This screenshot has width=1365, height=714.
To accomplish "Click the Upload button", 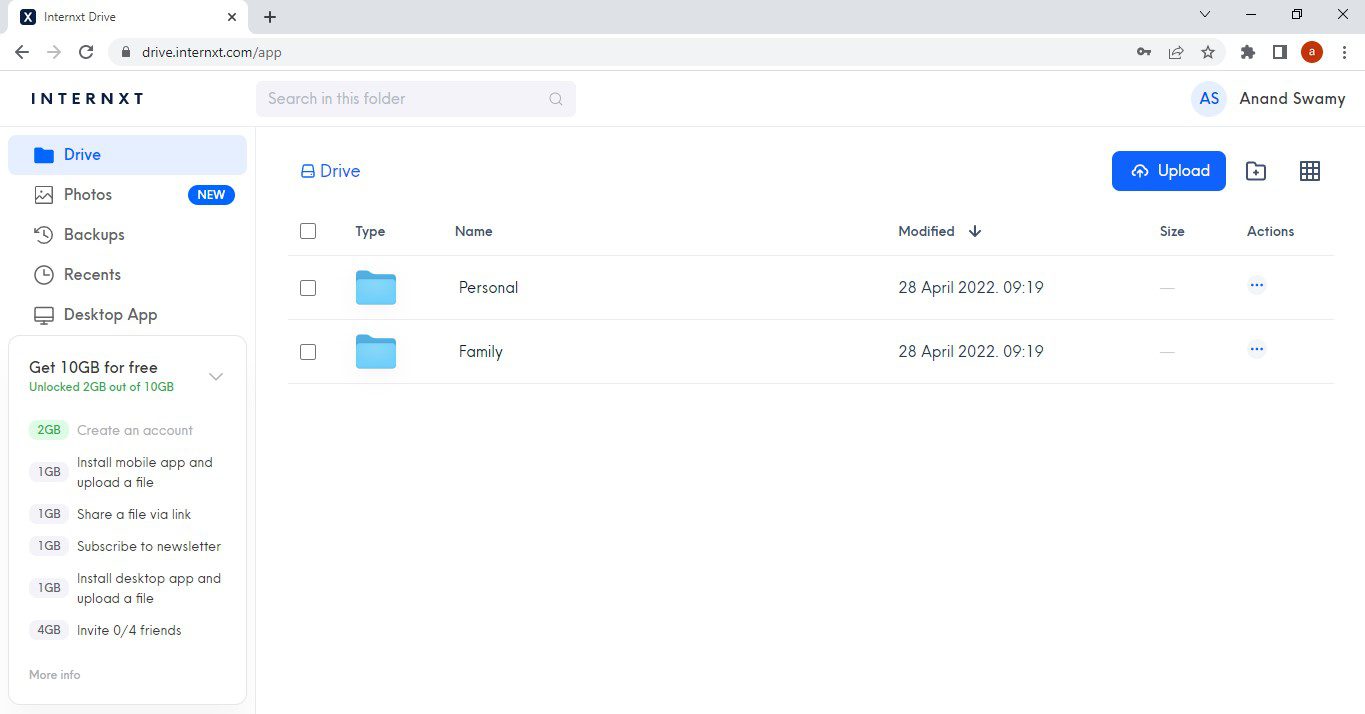I will click(x=1168, y=170).
